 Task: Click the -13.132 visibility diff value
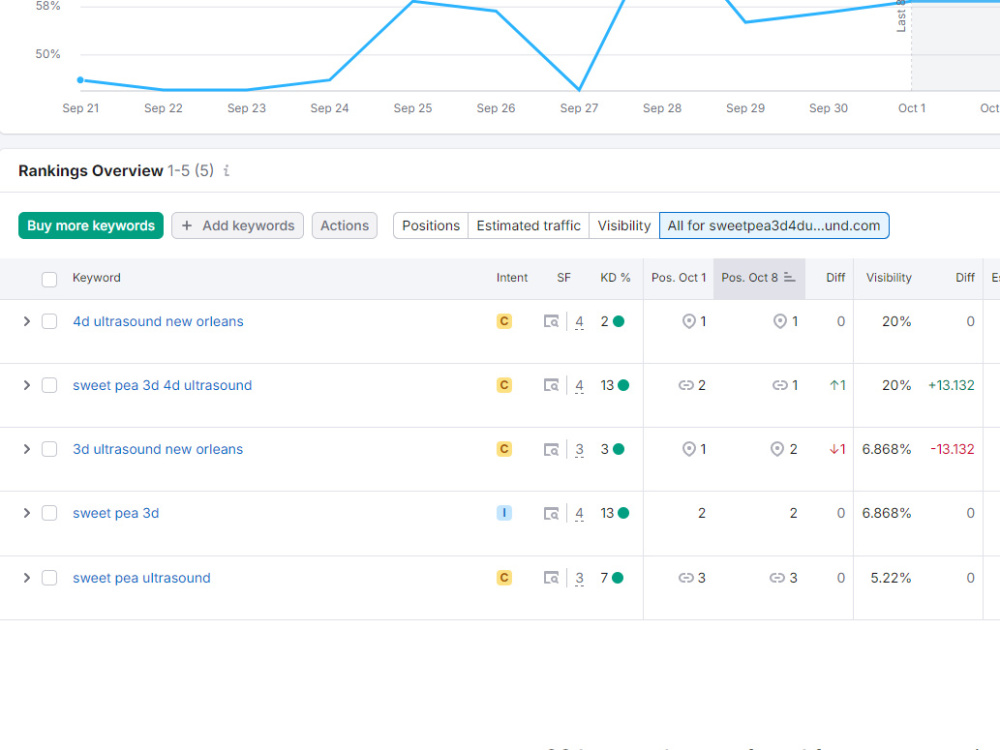click(x=952, y=449)
